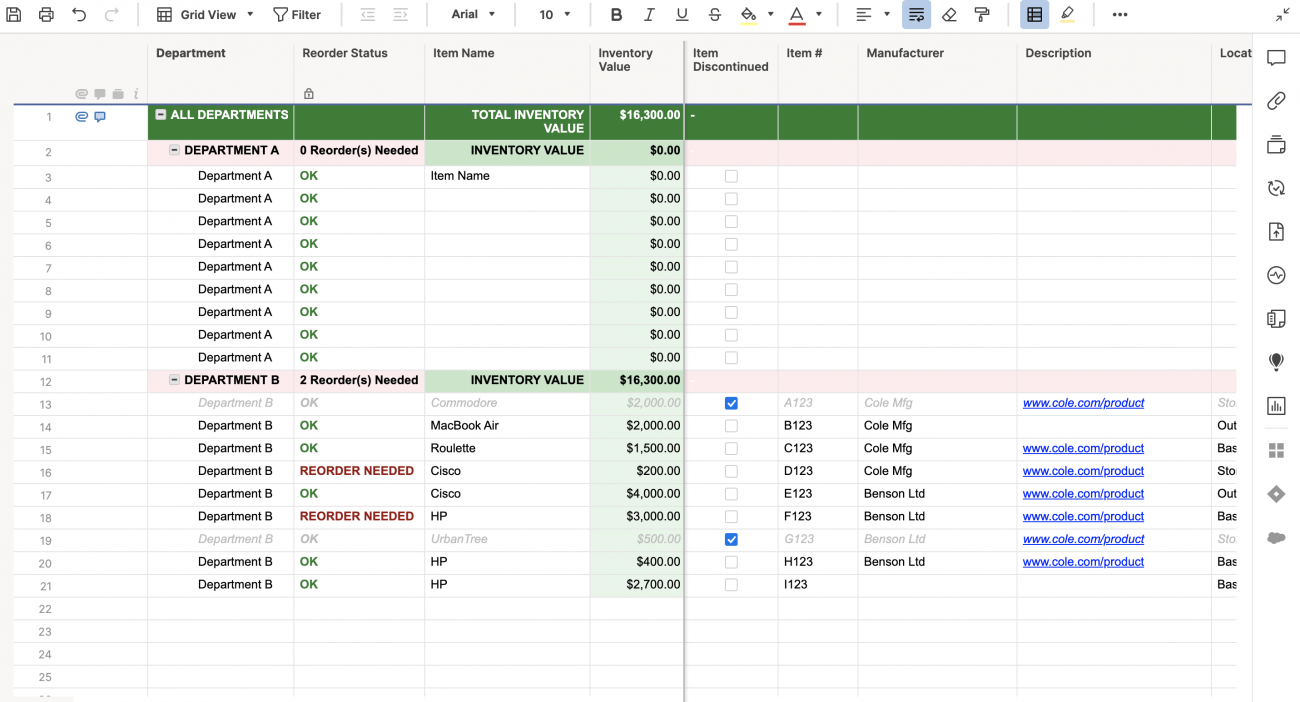Apply strikethrough formatting
The height and width of the screenshot is (702, 1300).
714,15
